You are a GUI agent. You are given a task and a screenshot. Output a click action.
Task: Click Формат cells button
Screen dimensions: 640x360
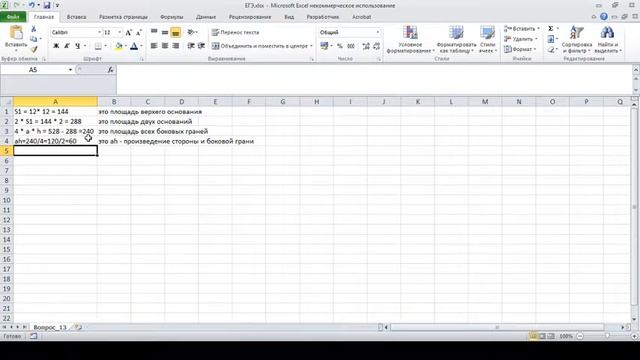(x=520, y=49)
